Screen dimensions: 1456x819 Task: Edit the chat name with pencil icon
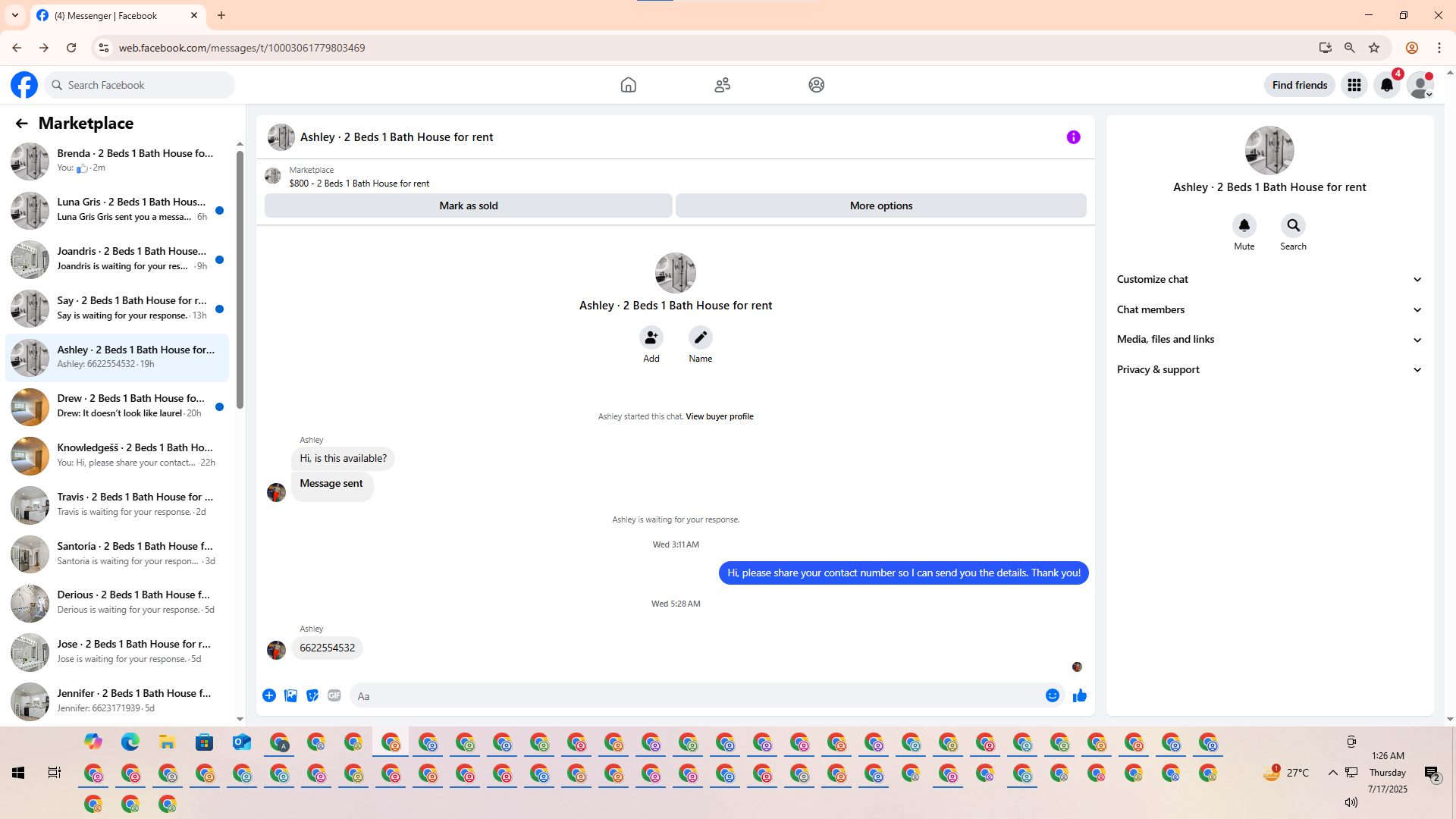(x=701, y=337)
